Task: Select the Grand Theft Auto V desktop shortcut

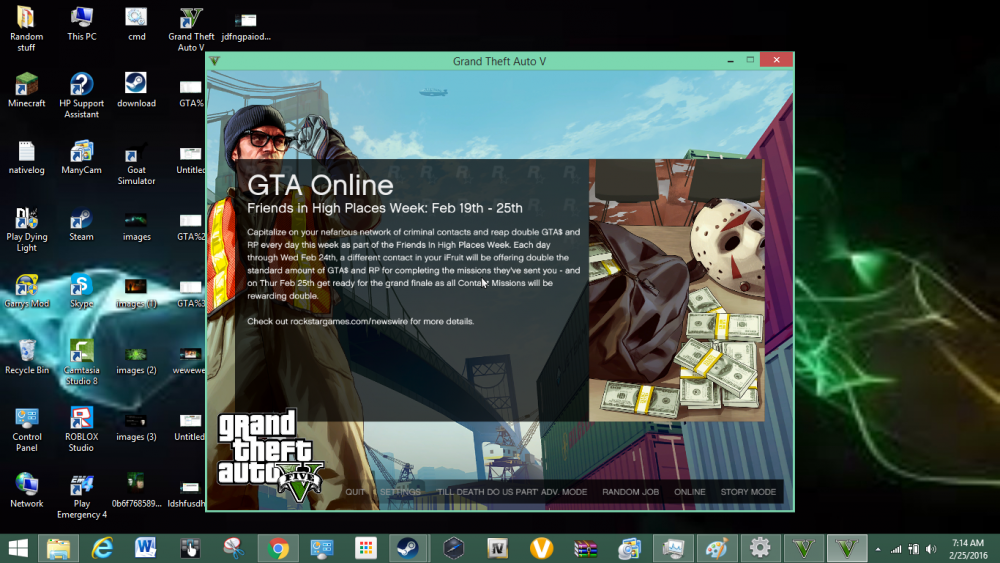Action: (191, 29)
